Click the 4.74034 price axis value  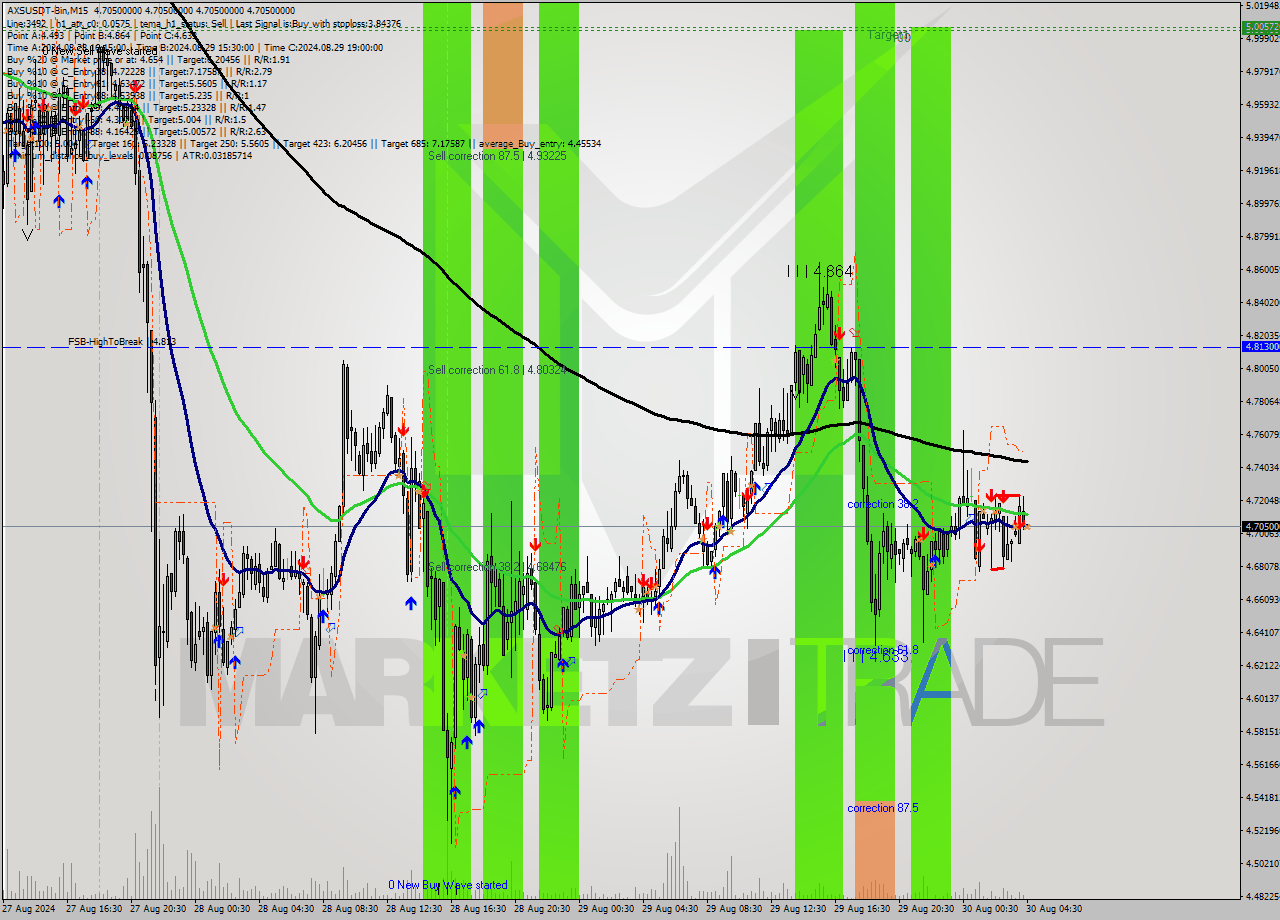(1262, 467)
